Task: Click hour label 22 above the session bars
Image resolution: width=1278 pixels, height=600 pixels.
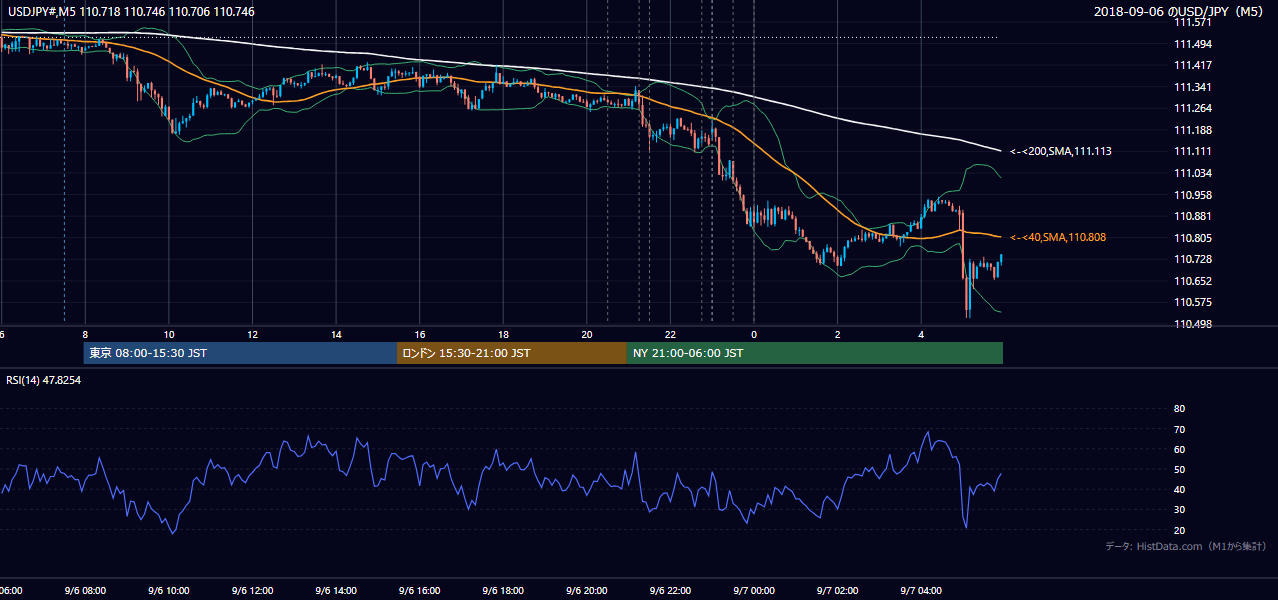Action: point(670,335)
